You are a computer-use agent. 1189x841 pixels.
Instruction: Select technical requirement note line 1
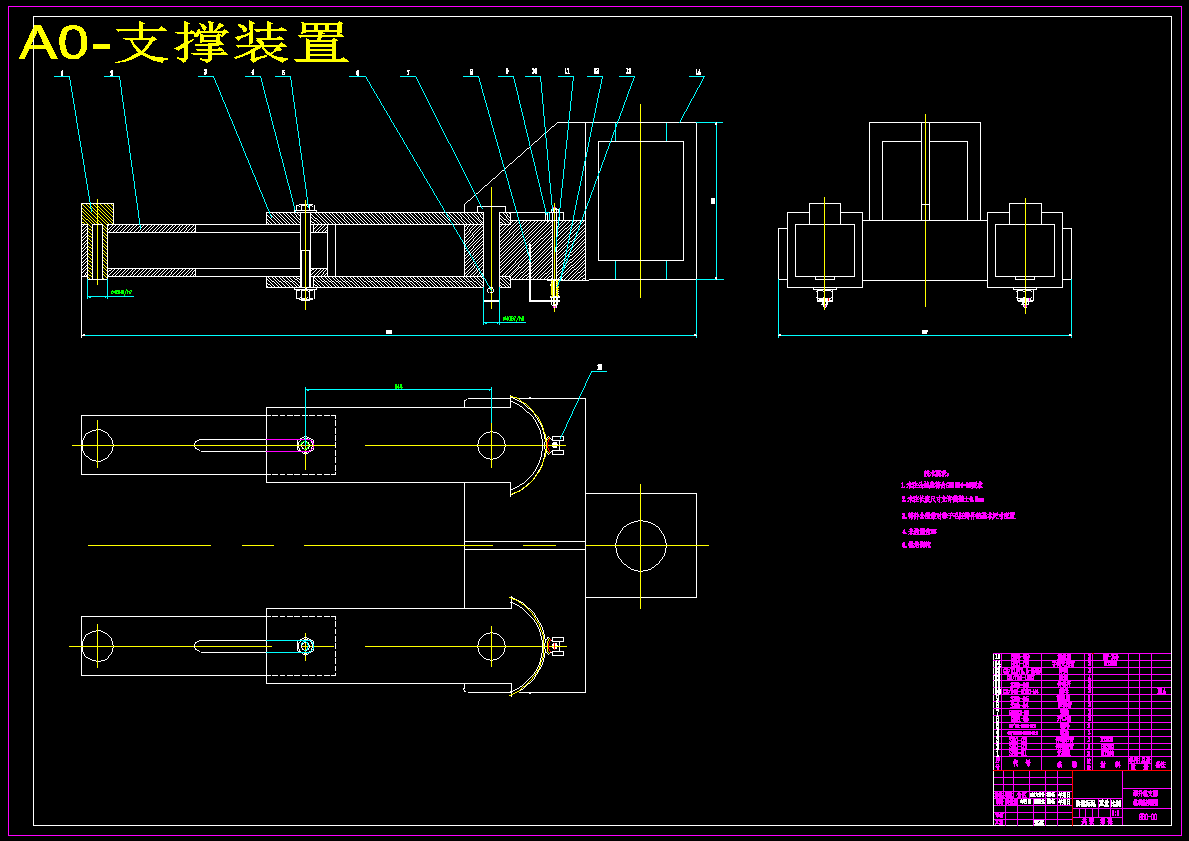tap(942, 485)
